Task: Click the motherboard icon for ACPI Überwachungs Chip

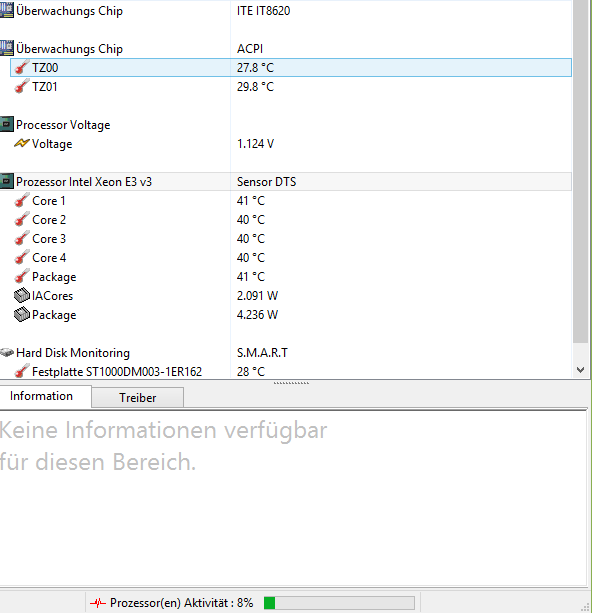Action: 7,48
